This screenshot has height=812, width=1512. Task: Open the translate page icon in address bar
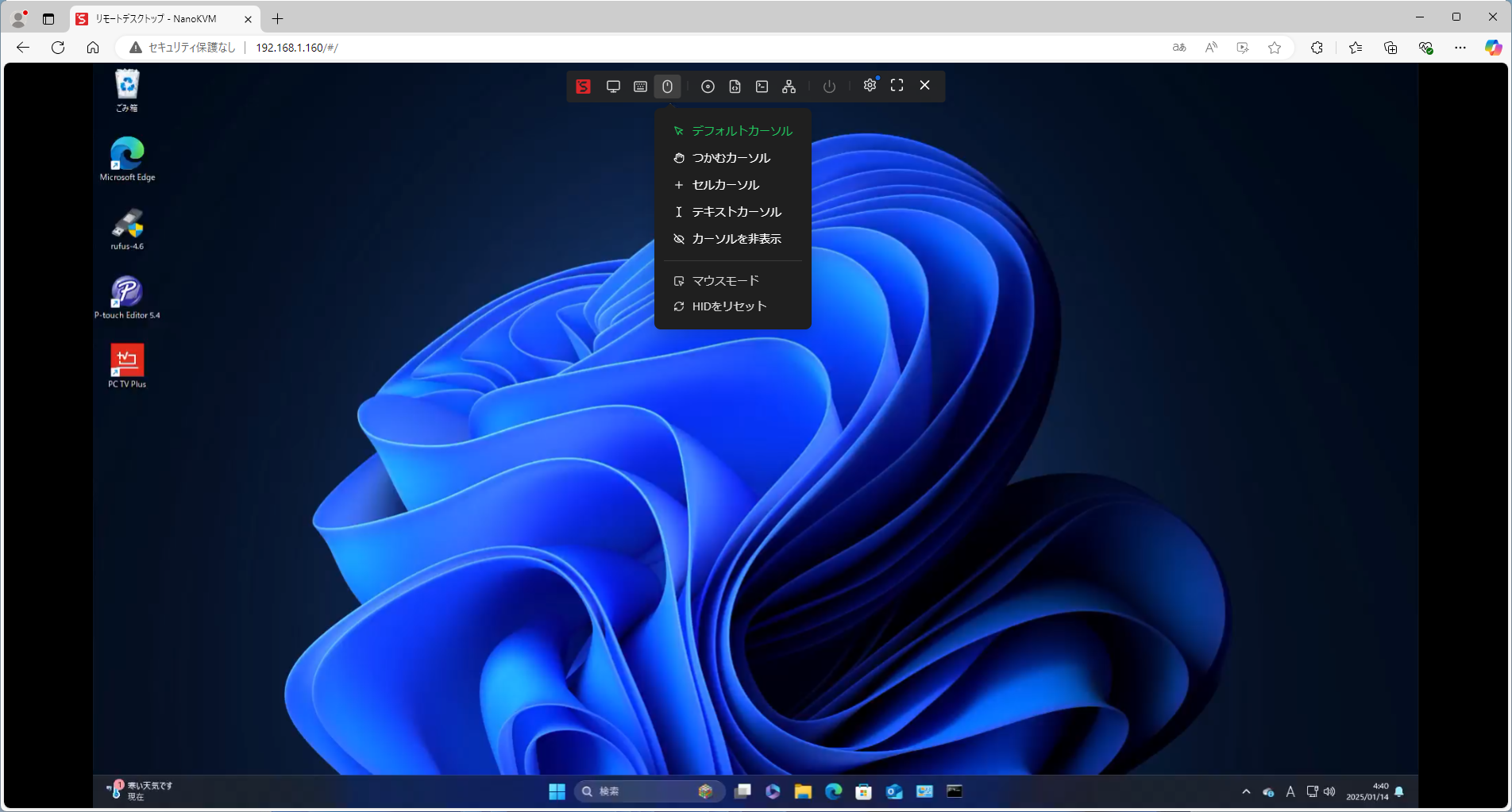(1179, 48)
